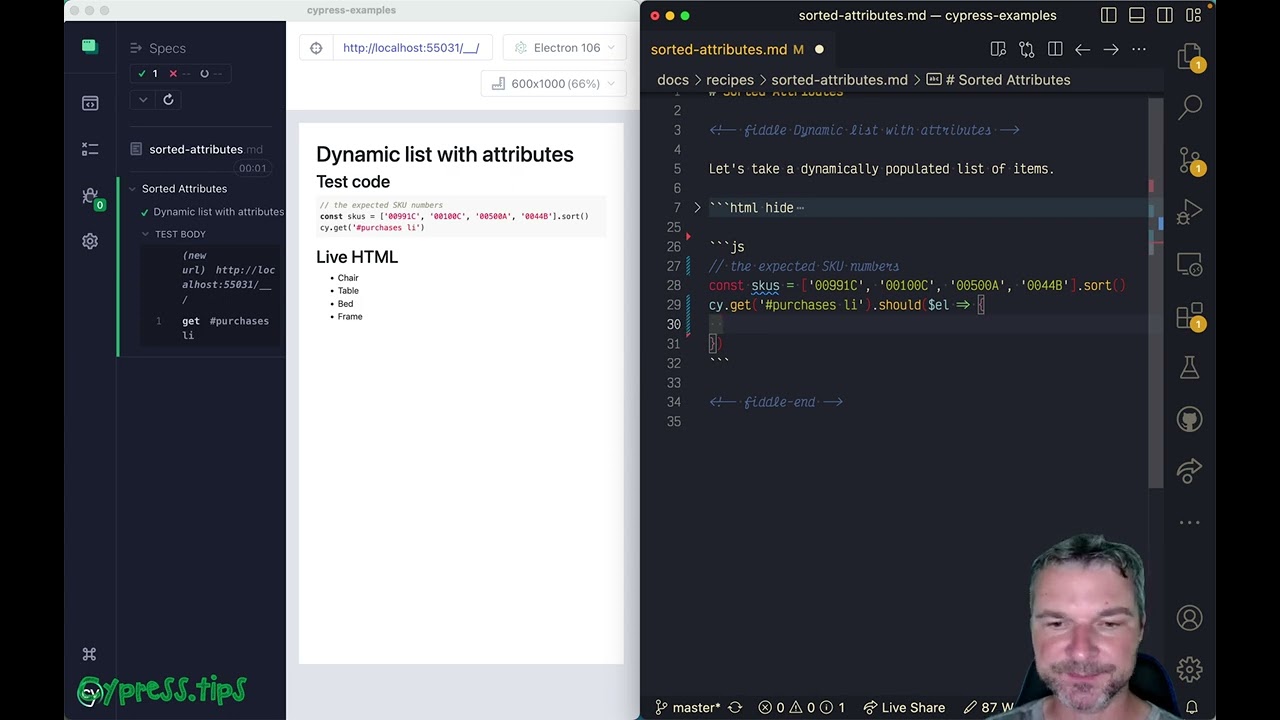1280x720 pixels.
Task: Open the Electron 106 browser dropdown
Action: (x=565, y=48)
